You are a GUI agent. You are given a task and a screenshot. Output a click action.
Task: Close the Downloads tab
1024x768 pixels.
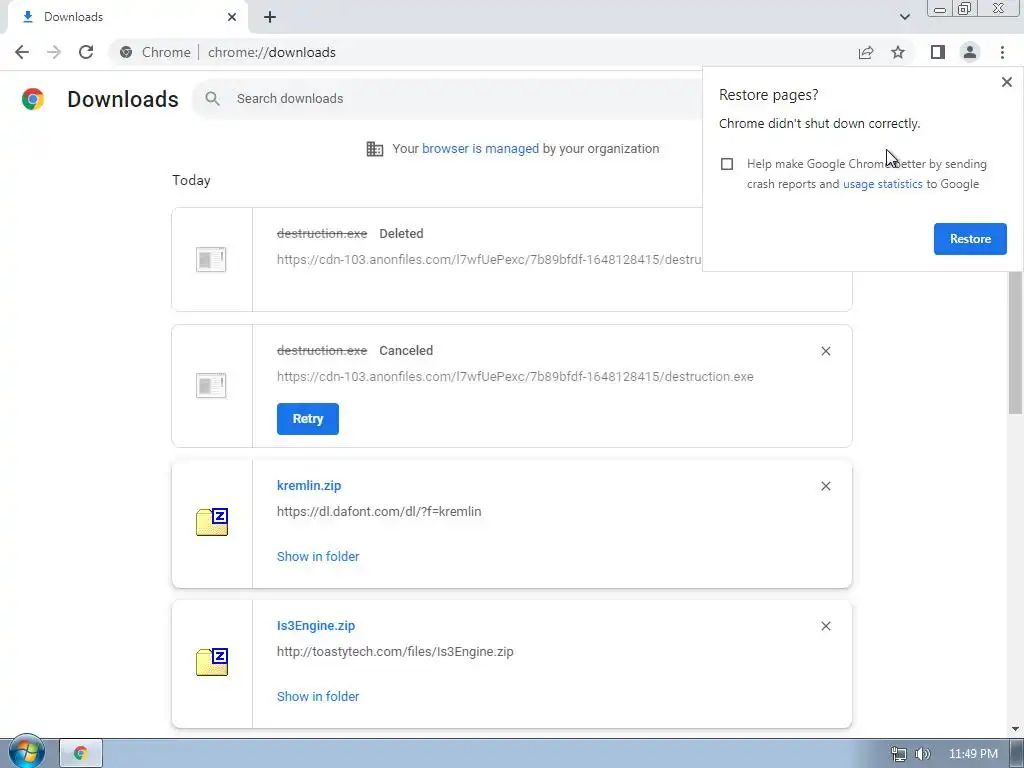pos(232,17)
